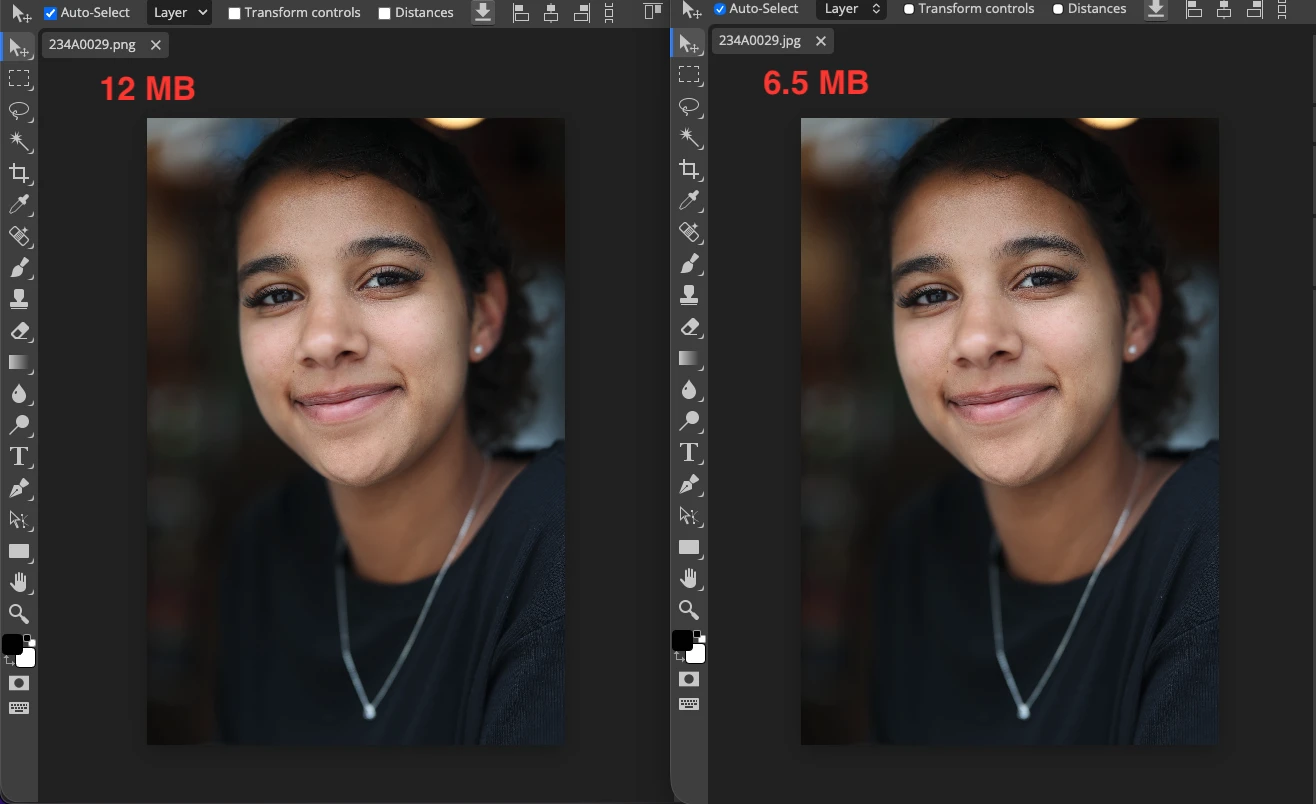The height and width of the screenshot is (804, 1316).
Task: Select the Move tool
Action: 20,46
